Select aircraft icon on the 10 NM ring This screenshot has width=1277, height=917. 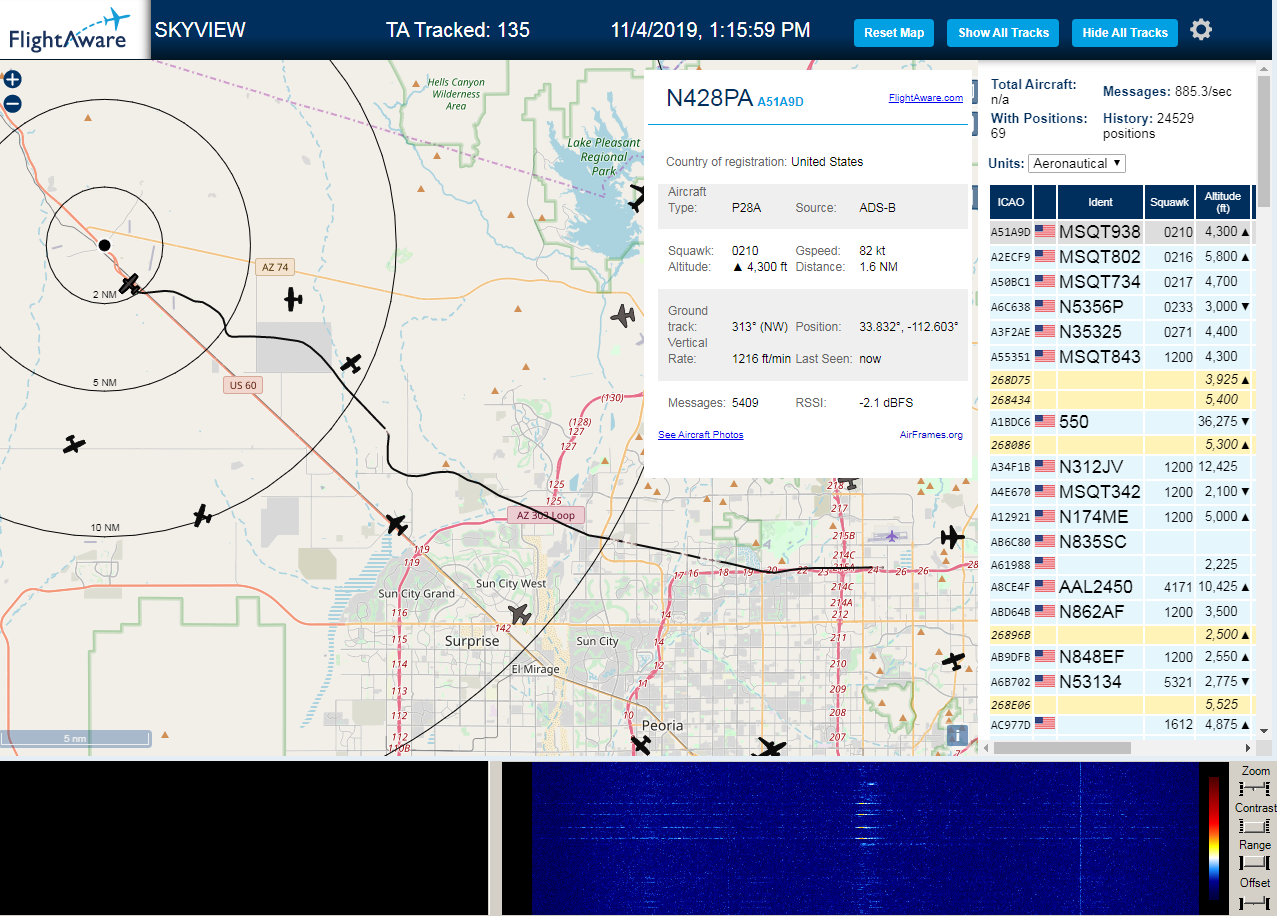(x=202, y=516)
